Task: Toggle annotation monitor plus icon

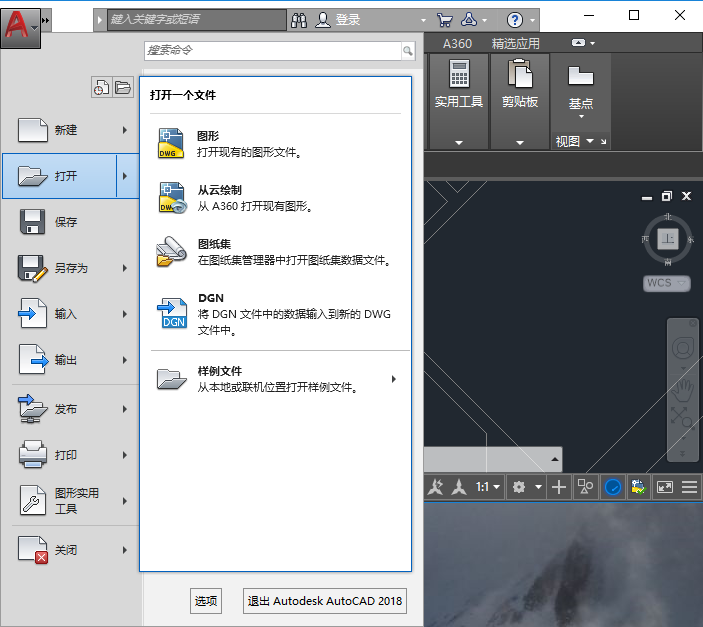Action: (559, 487)
